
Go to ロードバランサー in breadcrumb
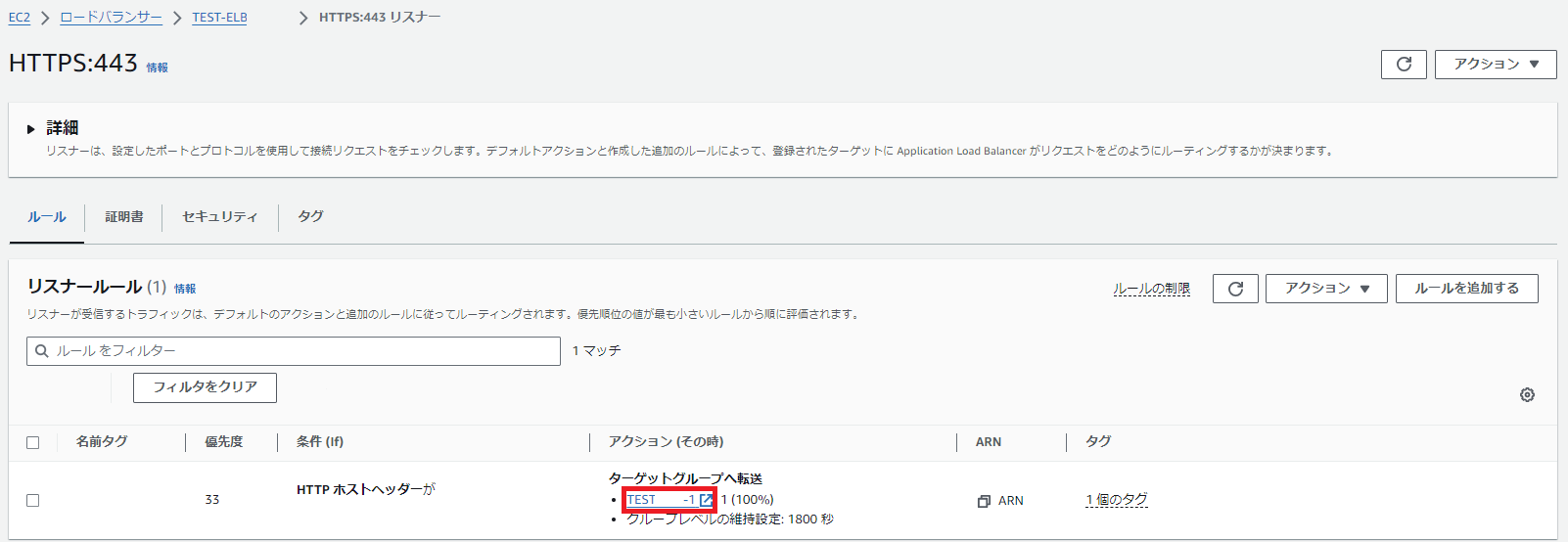coord(111,18)
